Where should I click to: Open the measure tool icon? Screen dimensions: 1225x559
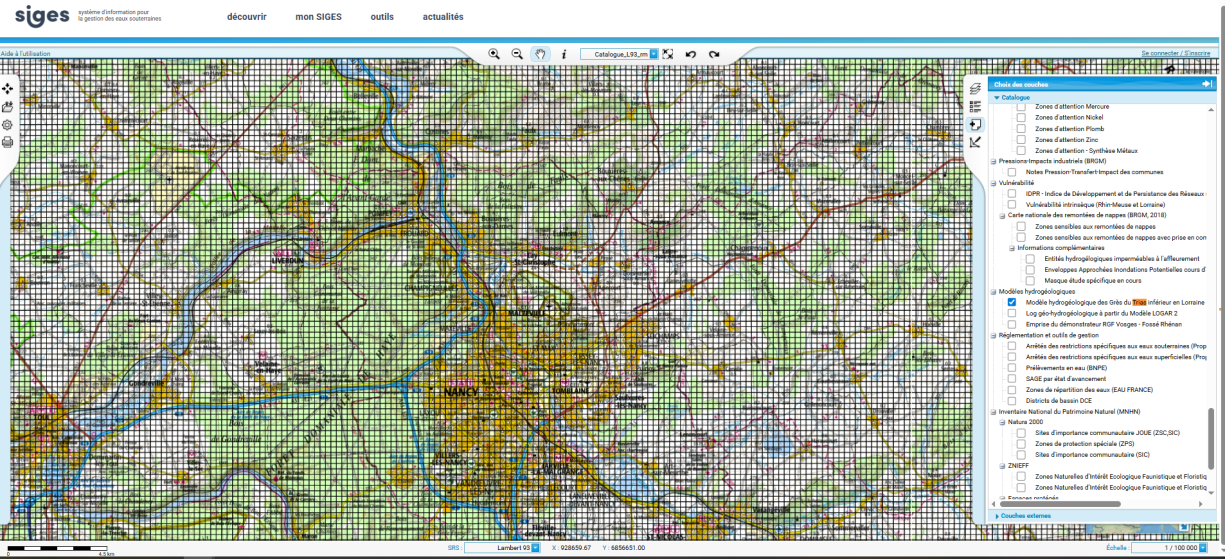point(975,142)
